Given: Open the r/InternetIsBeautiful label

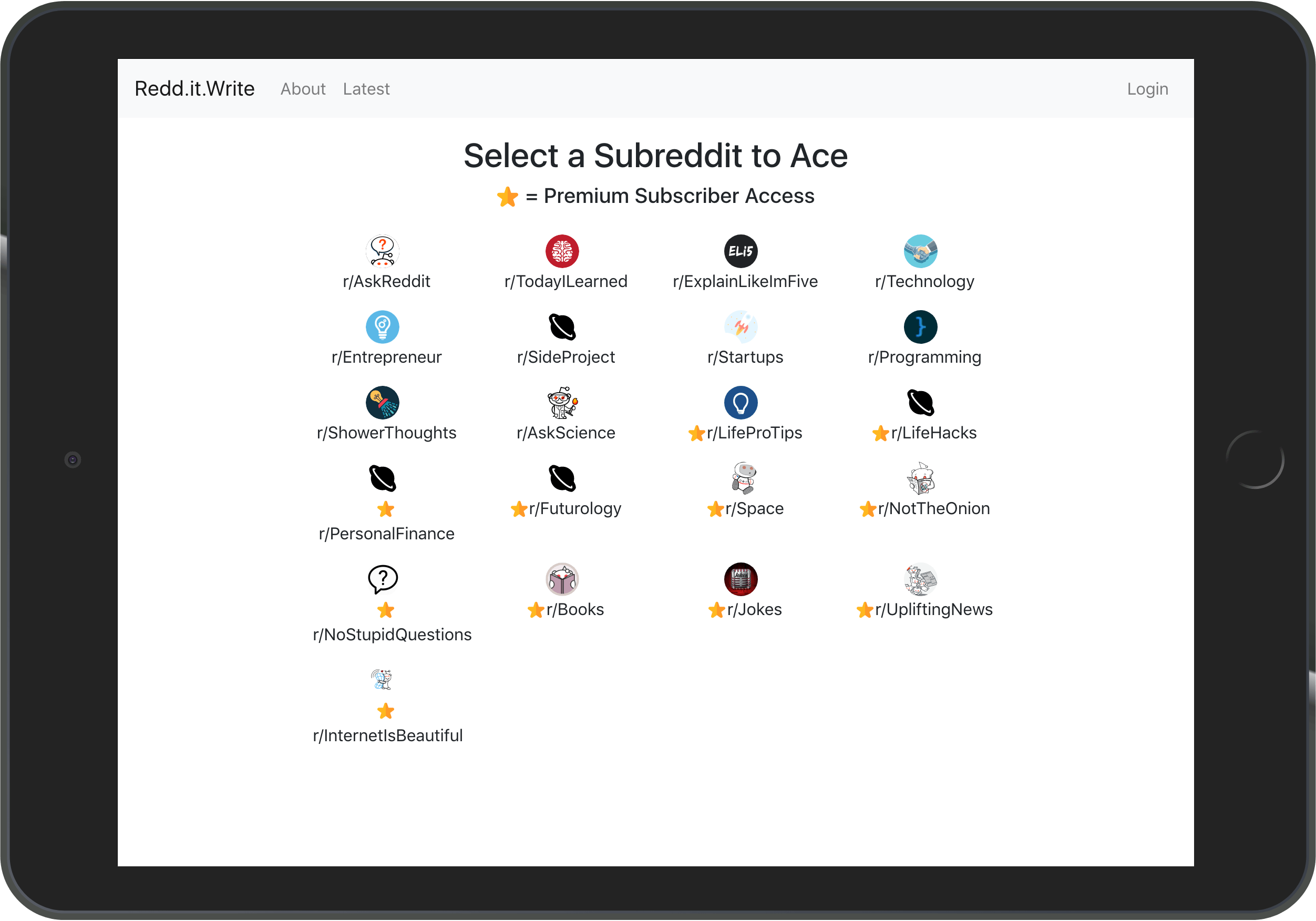Looking at the screenshot, I should click(x=387, y=736).
